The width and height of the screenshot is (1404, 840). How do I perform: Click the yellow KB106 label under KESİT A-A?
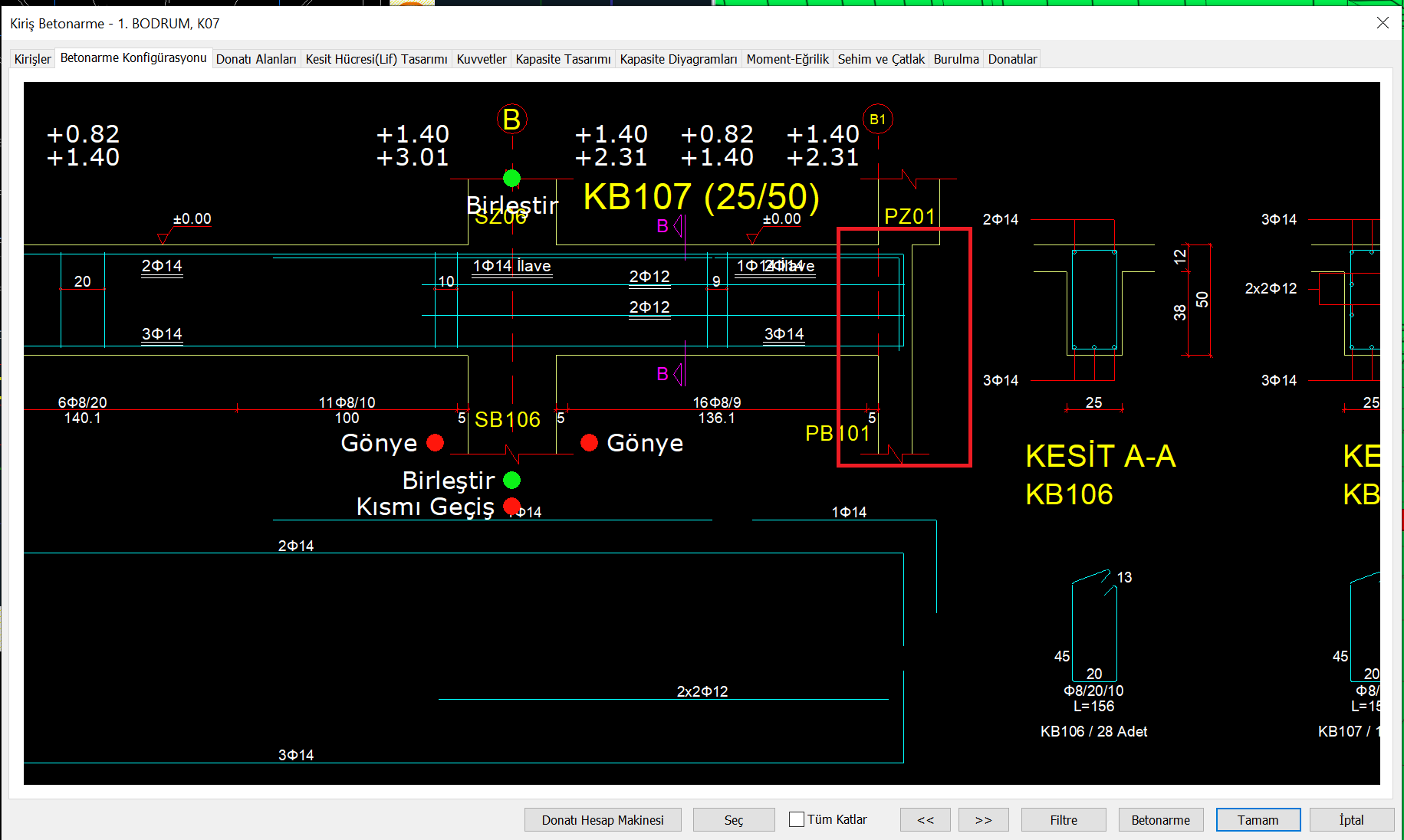[1069, 495]
